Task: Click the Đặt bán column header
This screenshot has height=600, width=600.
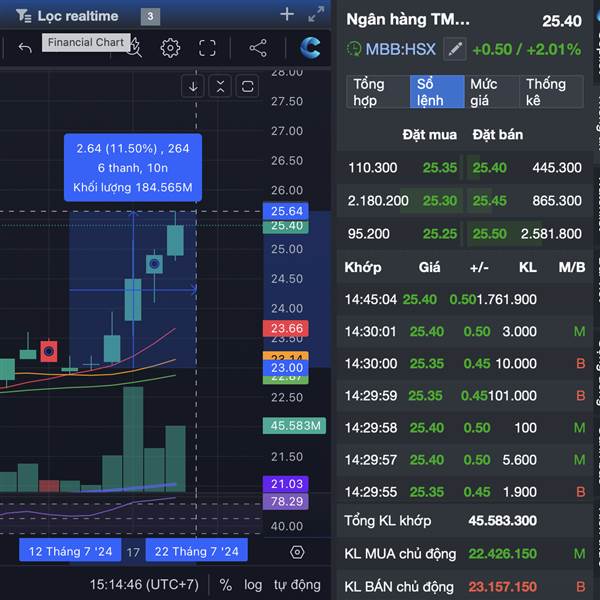Action: point(497,135)
